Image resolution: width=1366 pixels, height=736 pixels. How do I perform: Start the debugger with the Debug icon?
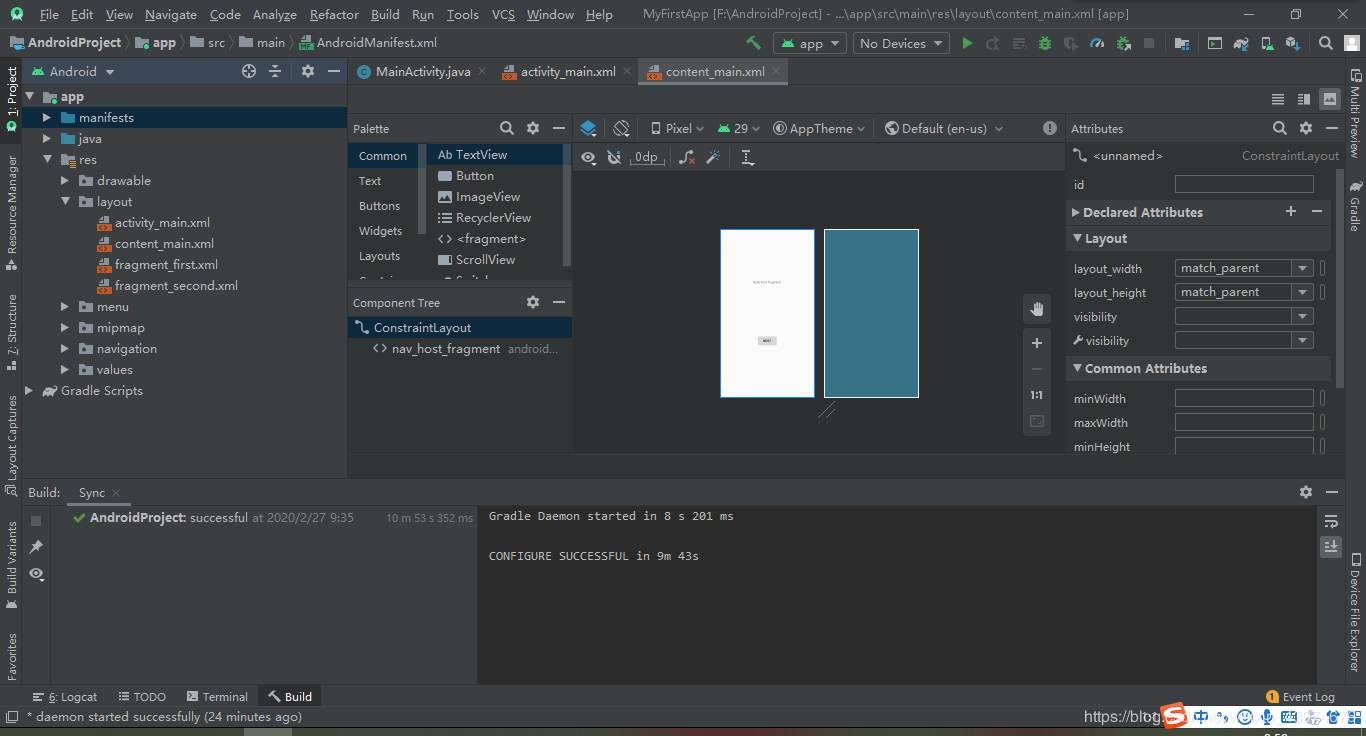(1044, 43)
